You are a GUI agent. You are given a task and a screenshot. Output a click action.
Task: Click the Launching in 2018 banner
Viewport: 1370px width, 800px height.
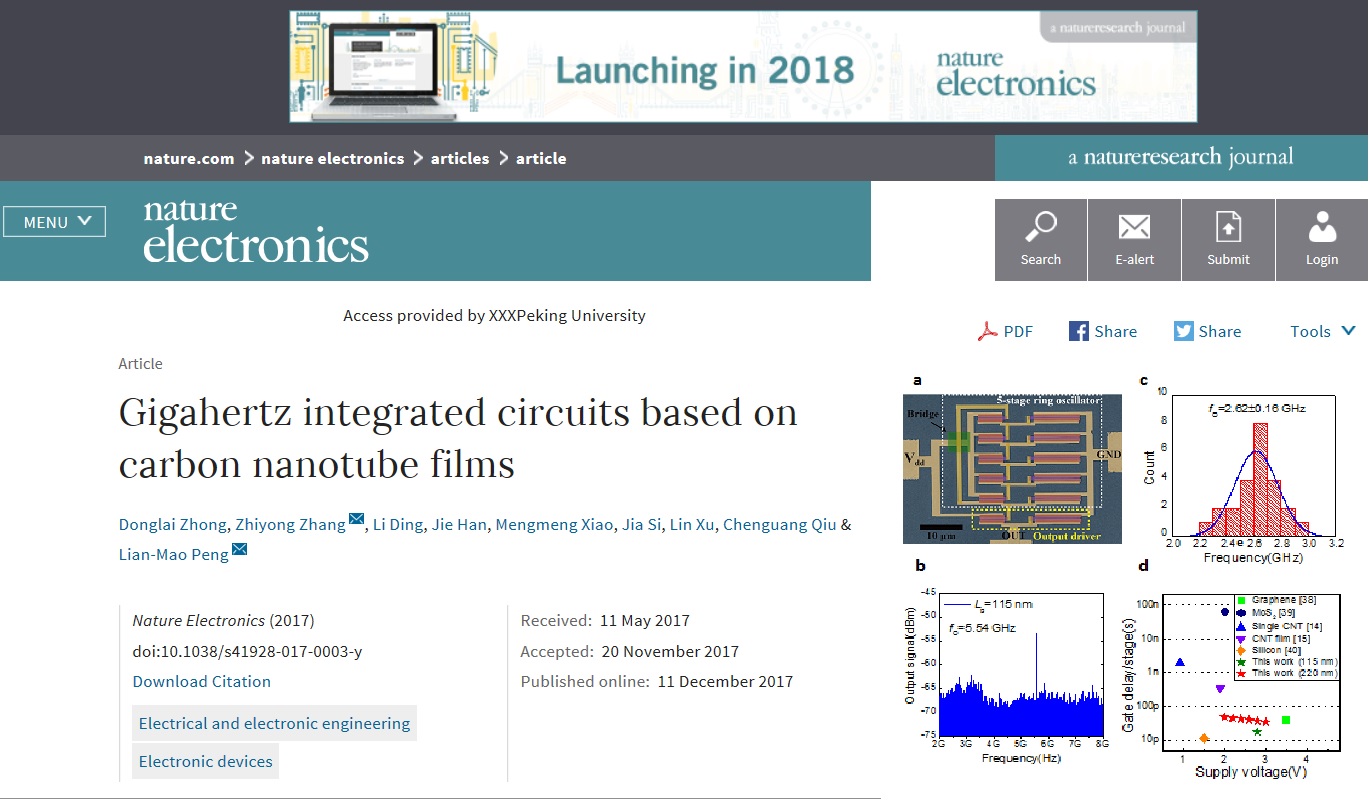pos(743,67)
